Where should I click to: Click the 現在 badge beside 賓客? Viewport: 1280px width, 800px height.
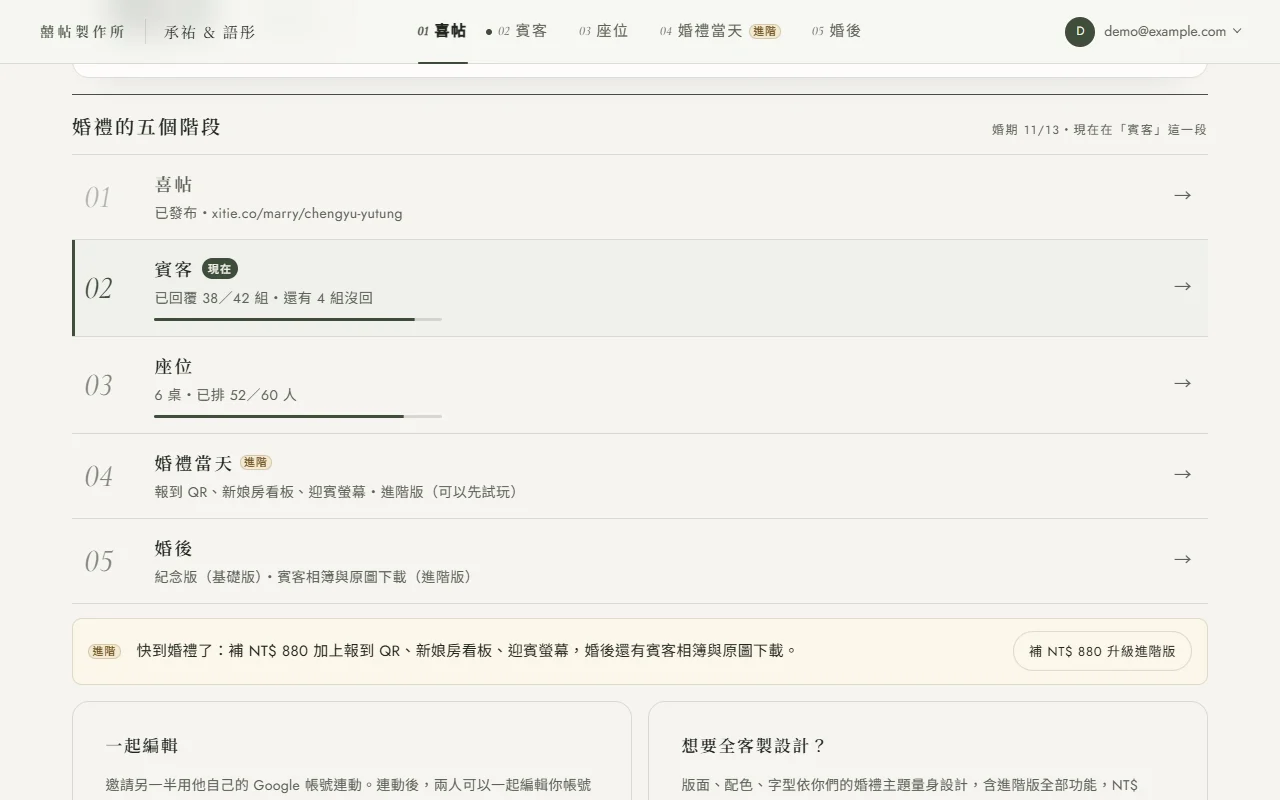(220, 269)
